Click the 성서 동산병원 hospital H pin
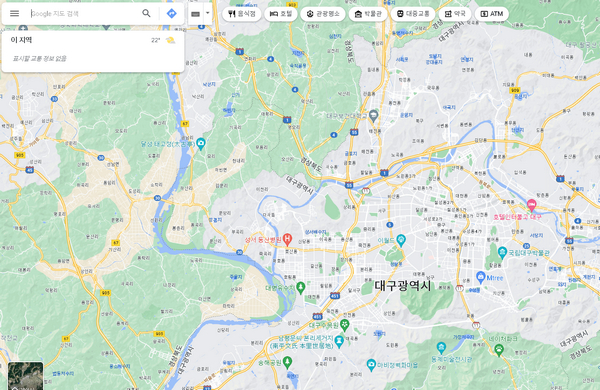The width and height of the screenshot is (600, 390). point(287,239)
